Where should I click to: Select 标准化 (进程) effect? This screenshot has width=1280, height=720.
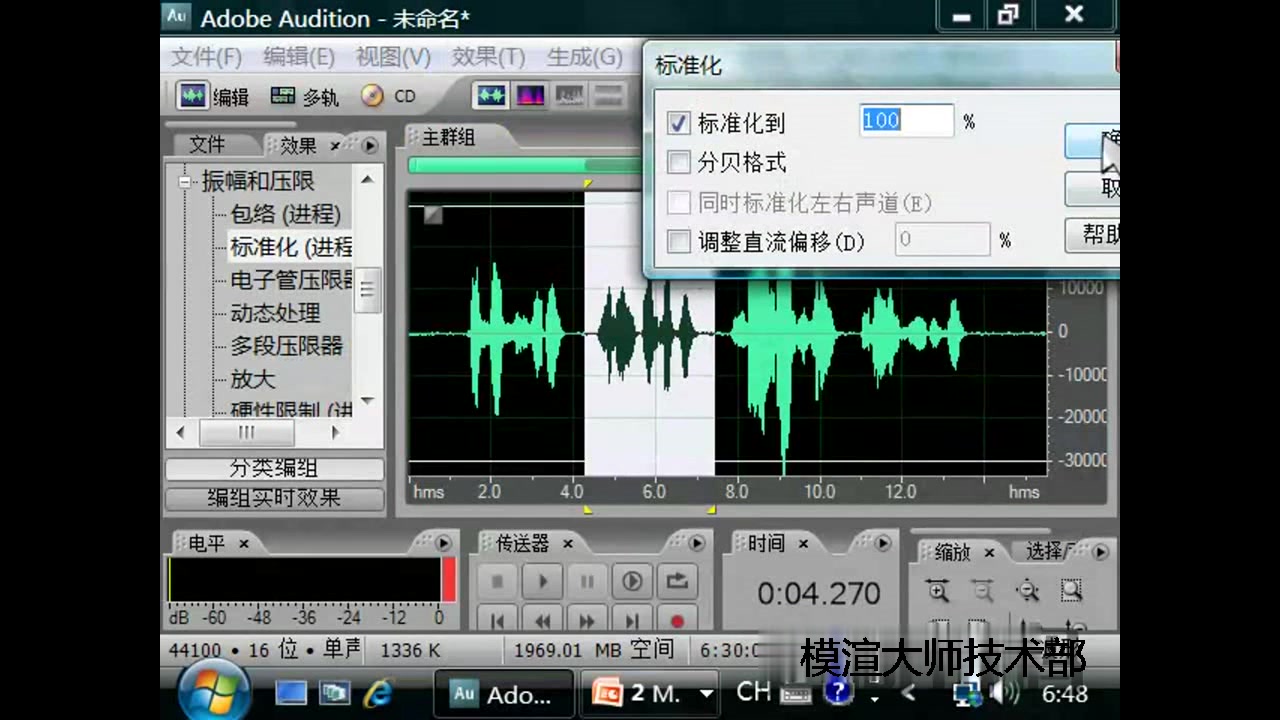291,247
